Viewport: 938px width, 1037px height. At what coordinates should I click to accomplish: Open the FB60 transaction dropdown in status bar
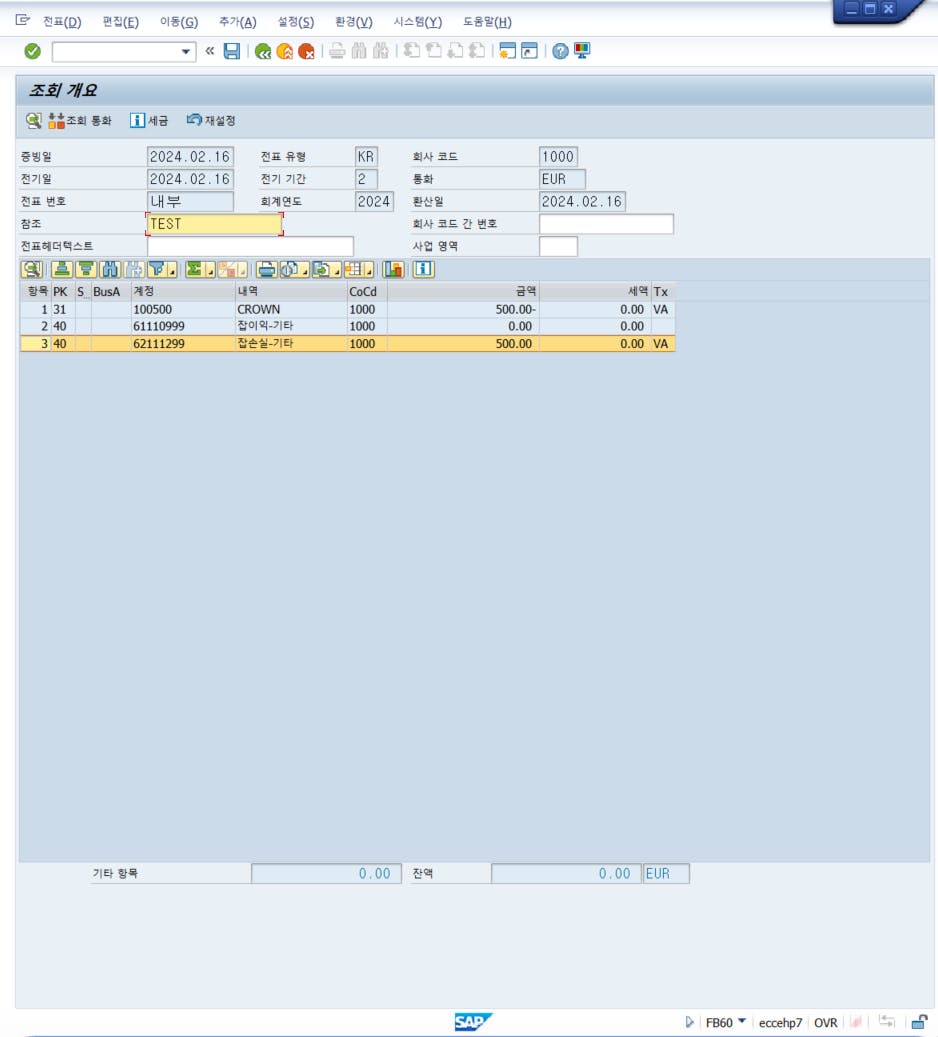click(742, 1021)
